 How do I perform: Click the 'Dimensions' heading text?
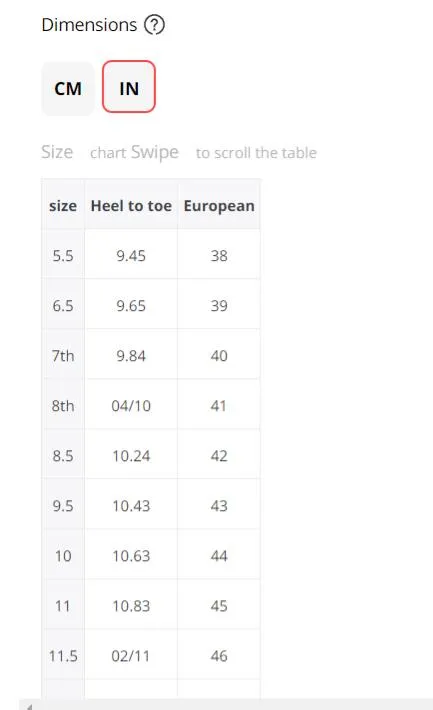click(89, 25)
